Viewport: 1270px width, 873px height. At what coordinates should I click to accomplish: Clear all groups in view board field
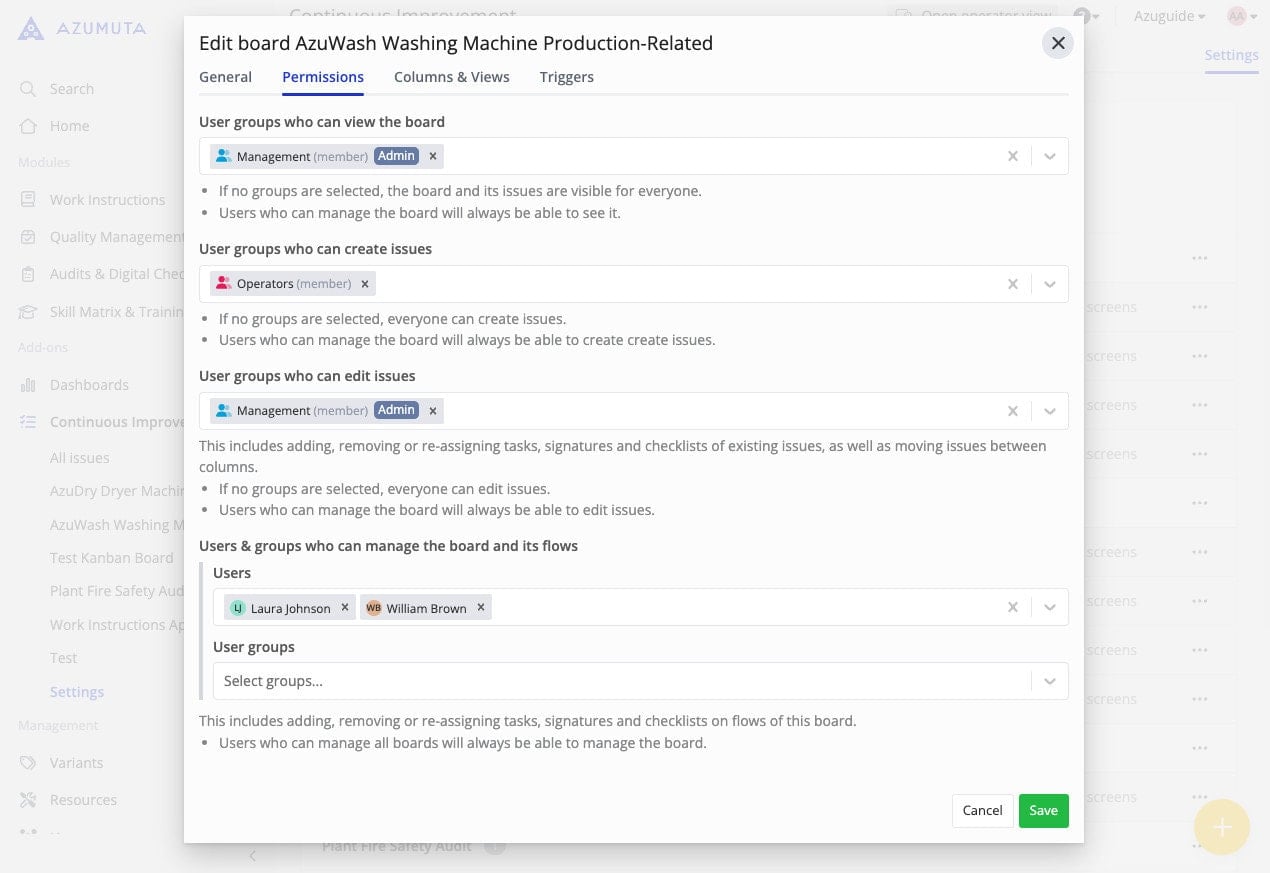pos(1013,156)
